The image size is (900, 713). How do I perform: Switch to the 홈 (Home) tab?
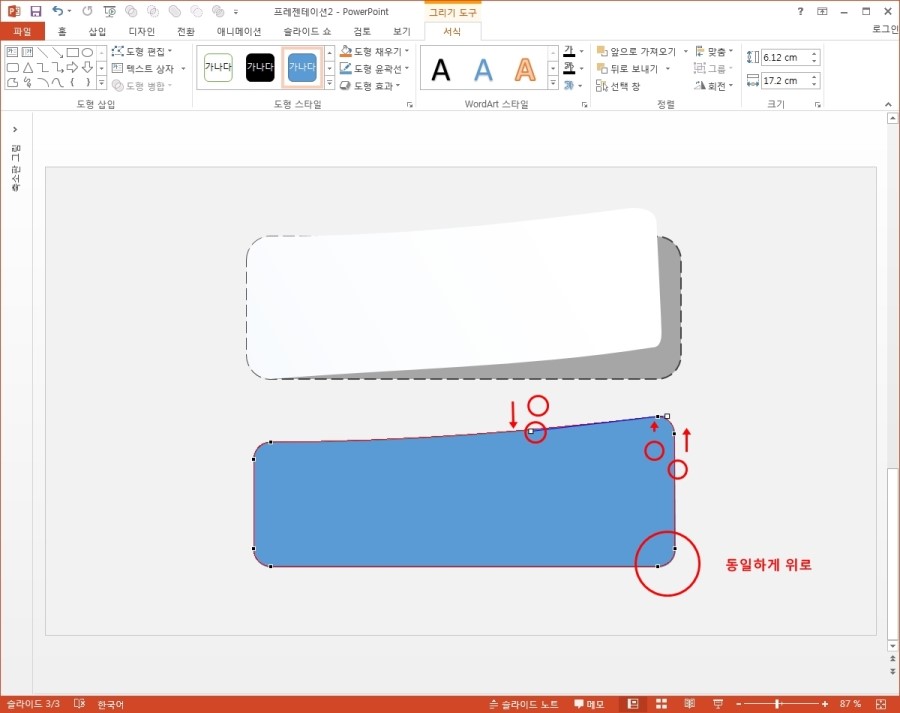[x=62, y=32]
